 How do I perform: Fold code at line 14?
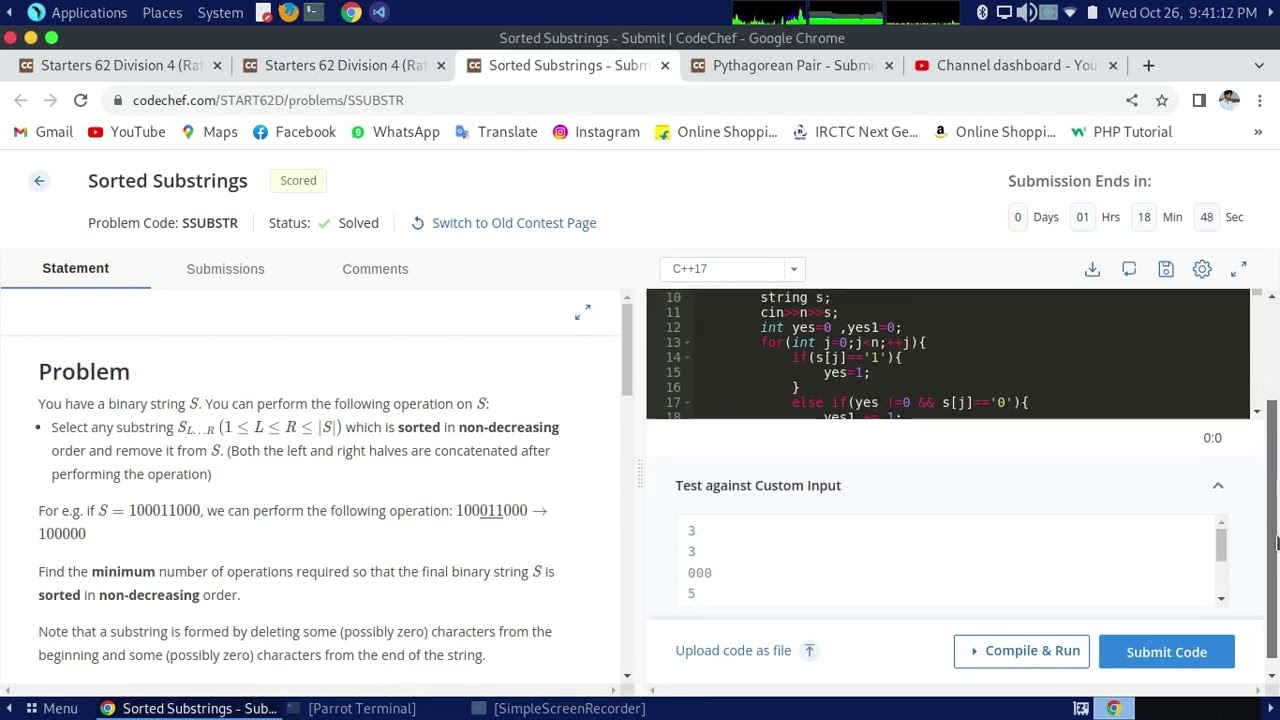(x=687, y=358)
